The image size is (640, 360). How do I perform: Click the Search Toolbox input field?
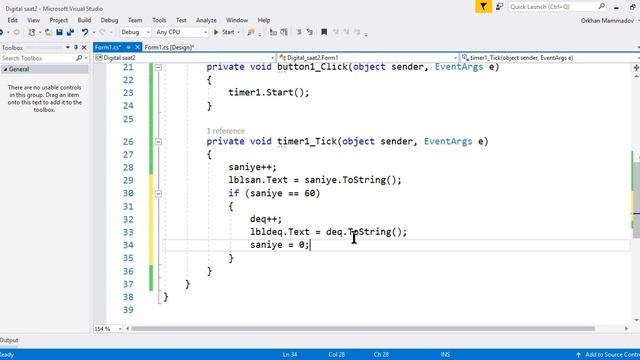[x=38, y=58]
